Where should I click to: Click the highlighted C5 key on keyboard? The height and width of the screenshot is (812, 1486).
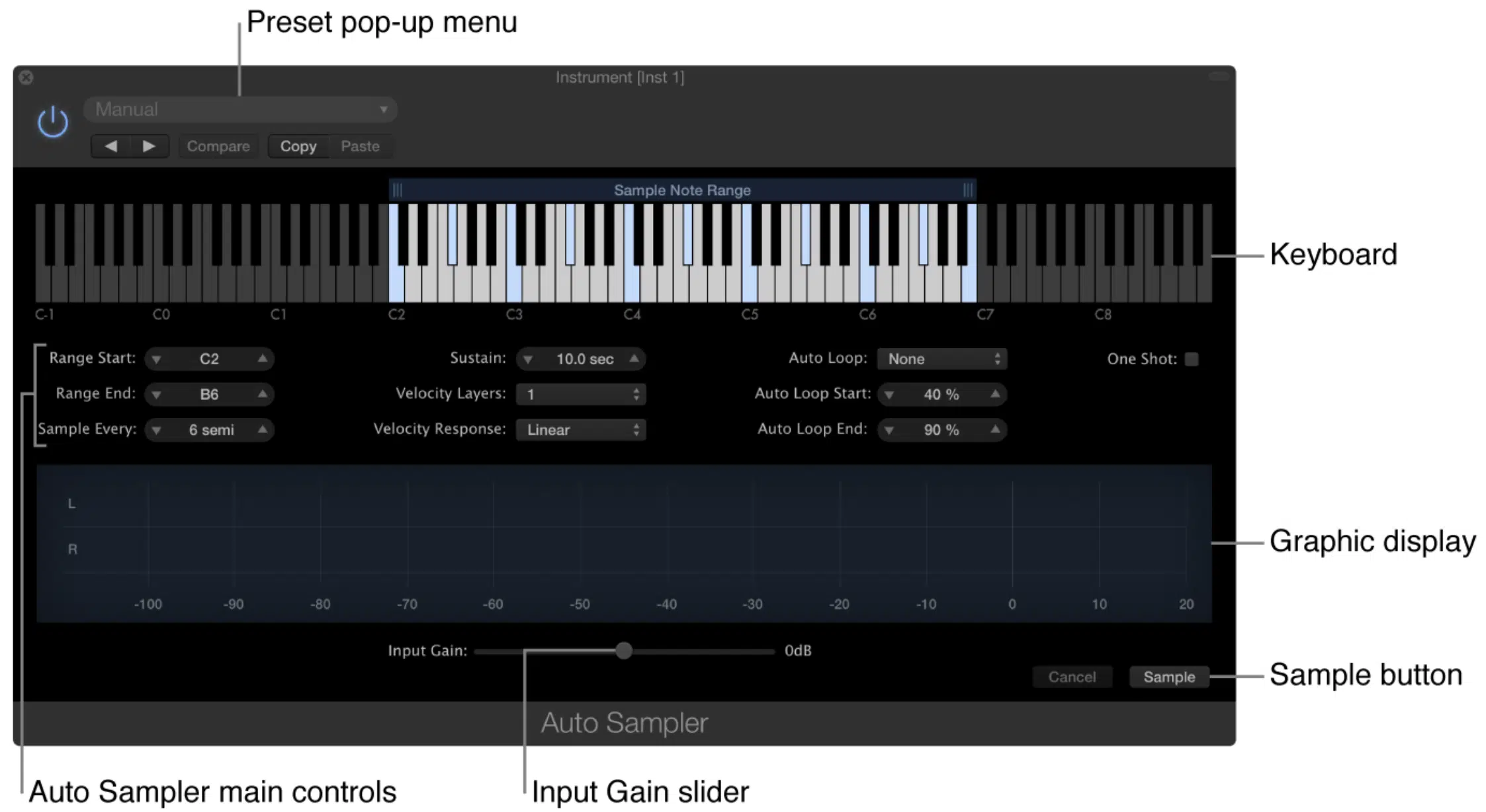pos(750,284)
